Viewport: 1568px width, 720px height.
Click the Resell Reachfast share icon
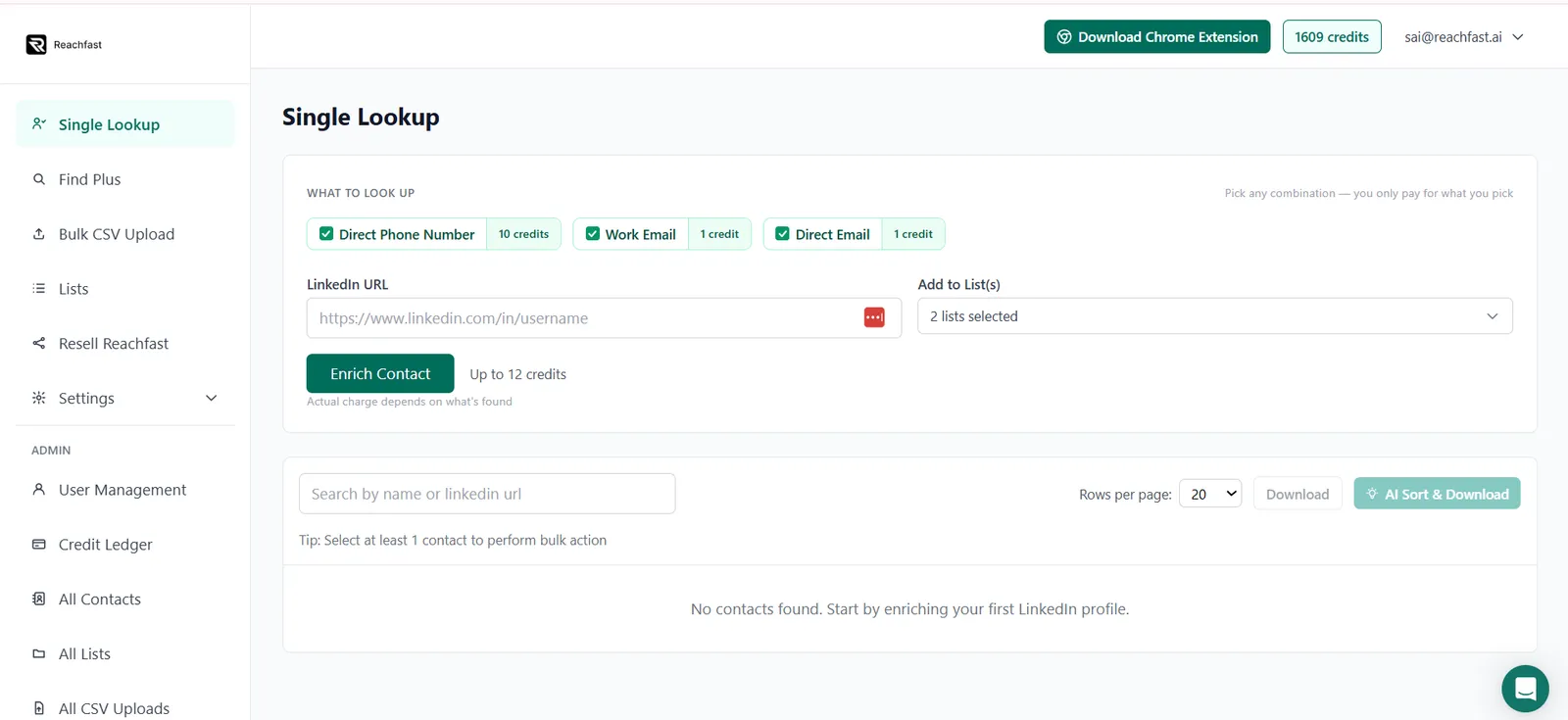(39, 343)
